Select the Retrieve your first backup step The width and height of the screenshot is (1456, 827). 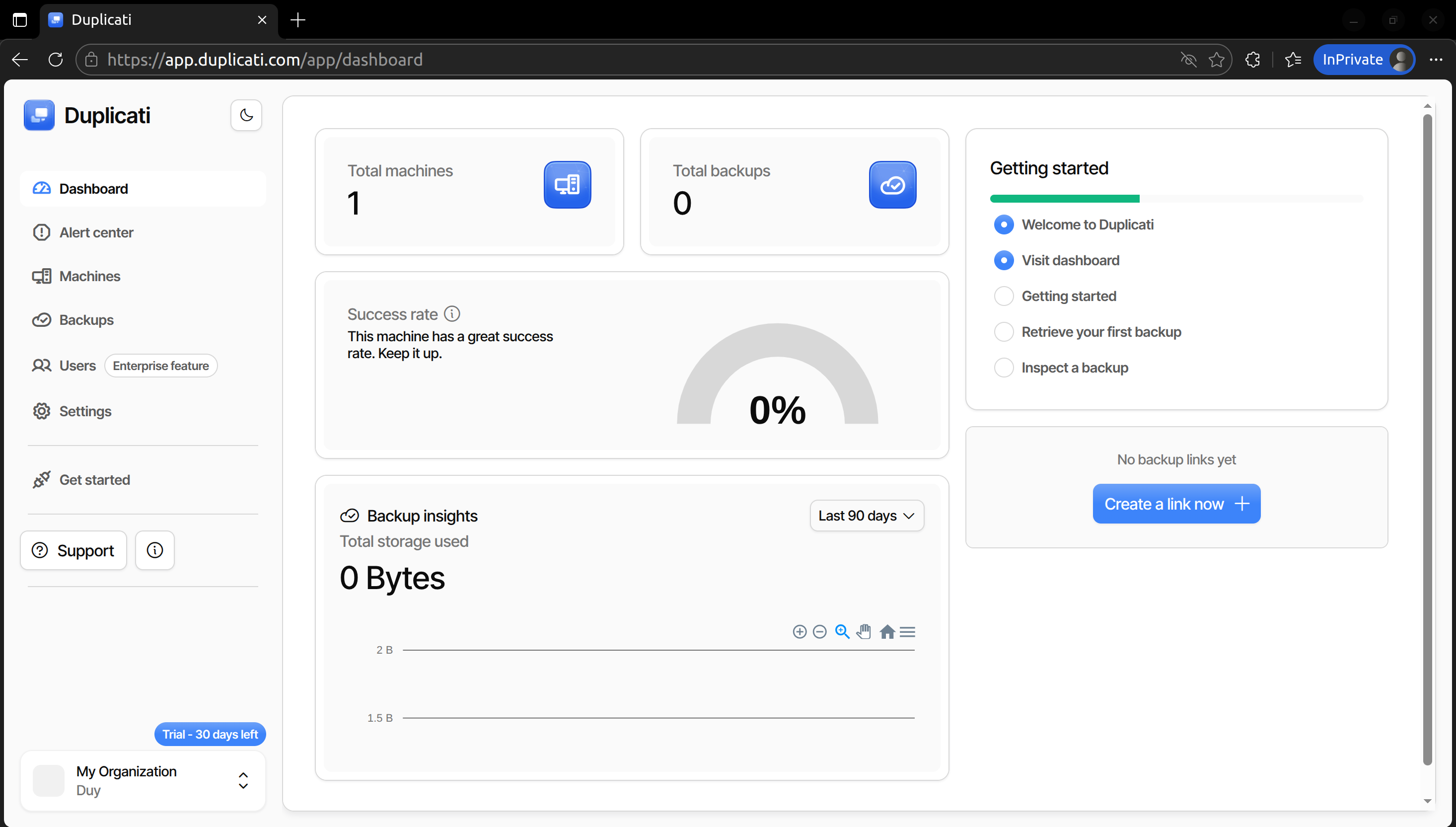coord(1004,332)
